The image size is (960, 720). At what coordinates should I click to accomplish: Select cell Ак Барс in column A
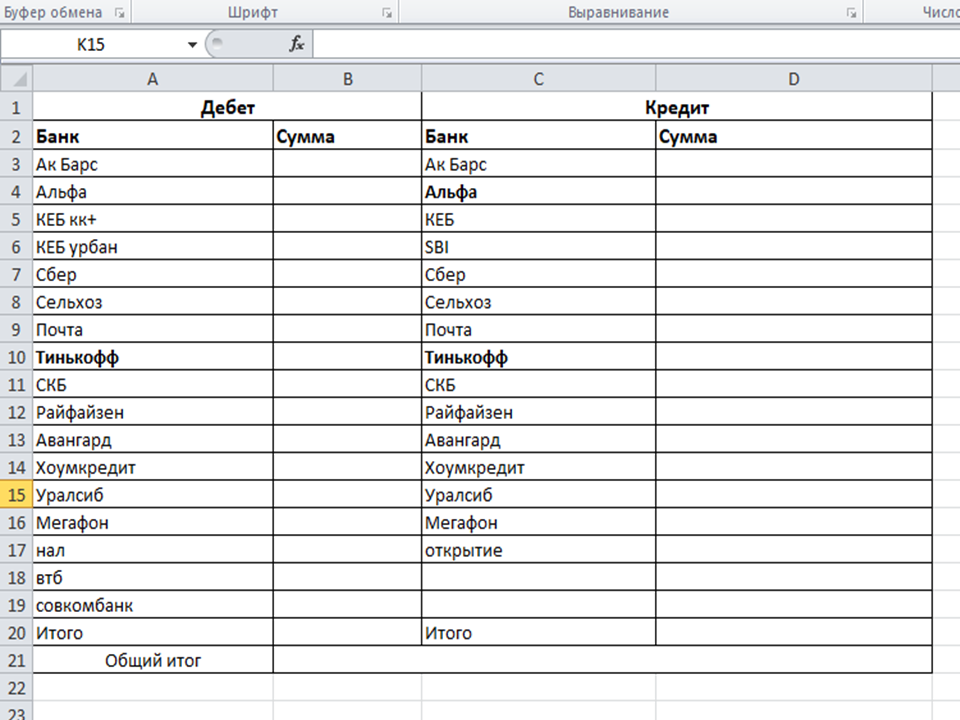click(x=152, y=163)
